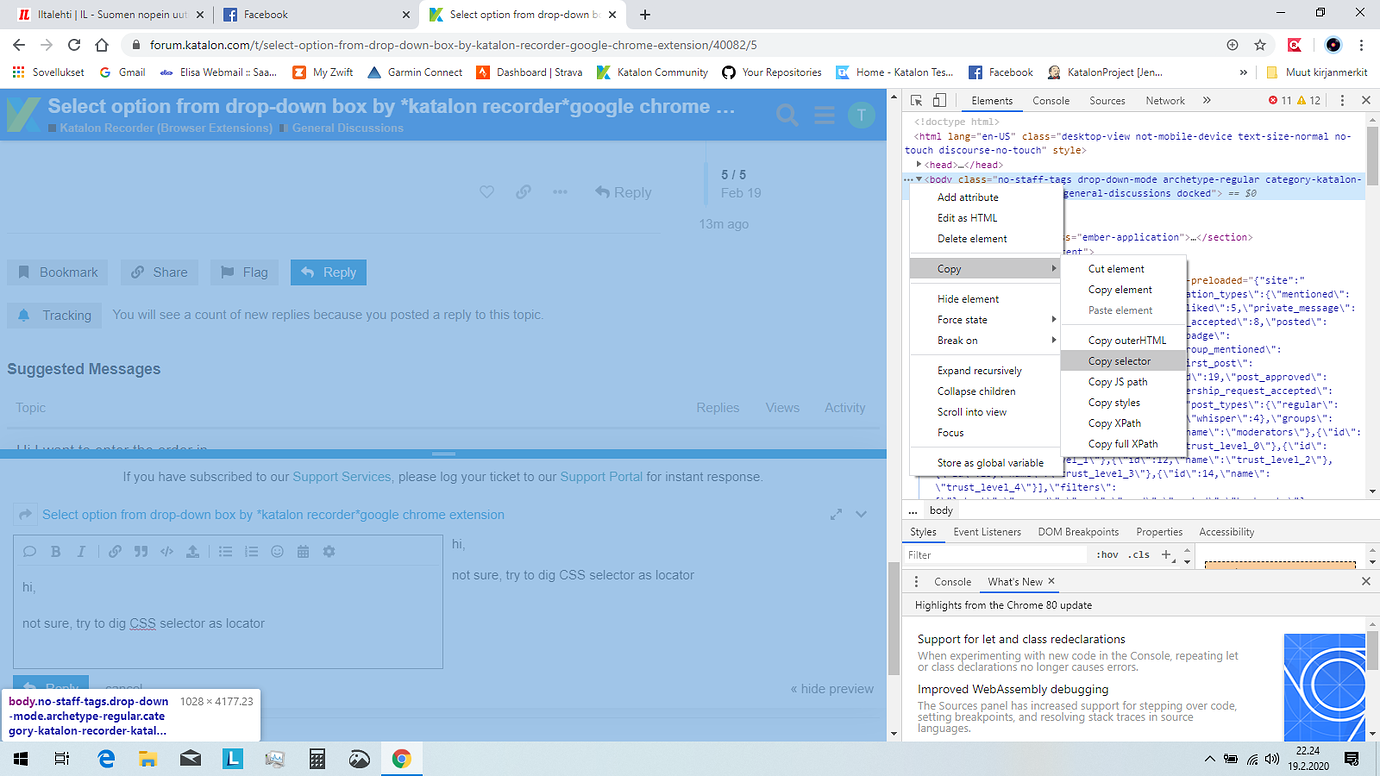The width and height of the screenshot is (1380, 776).
Task: Insert an emoji using the smiley icon
Action: point(277,551)
